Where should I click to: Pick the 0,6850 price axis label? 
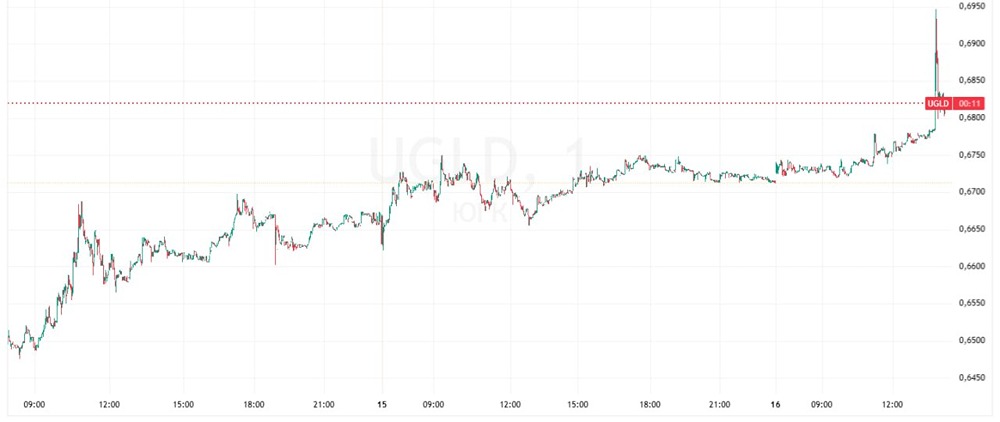pos(972,80)
